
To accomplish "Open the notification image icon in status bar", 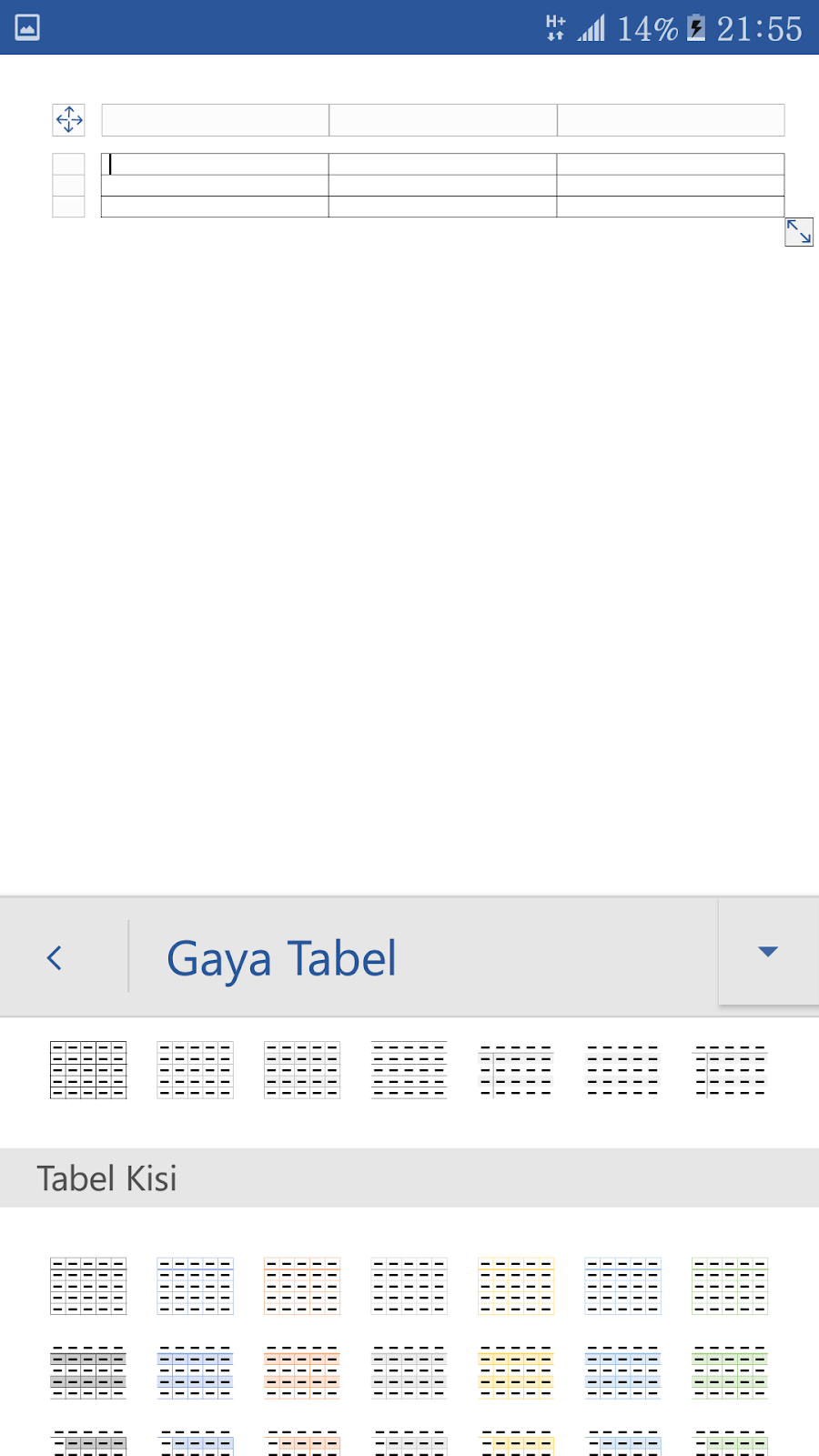I will click(27, 27).
